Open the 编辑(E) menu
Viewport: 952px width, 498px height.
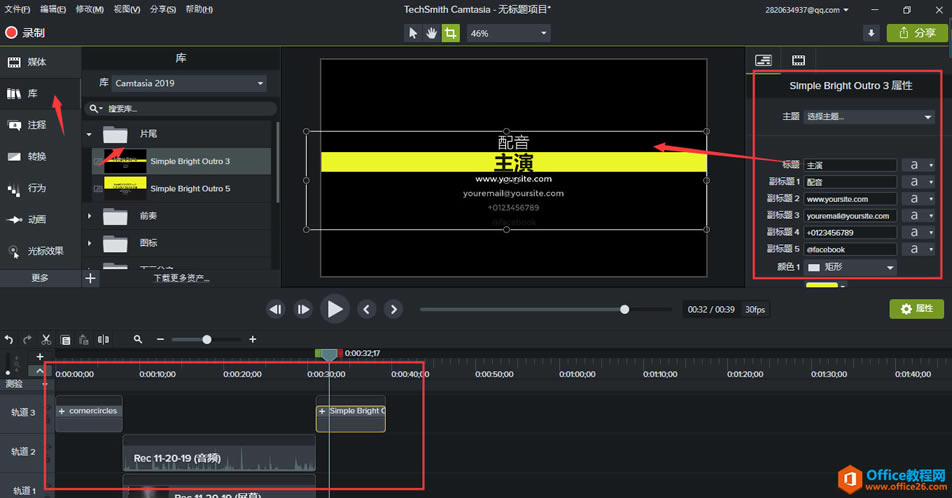[53, 9]
